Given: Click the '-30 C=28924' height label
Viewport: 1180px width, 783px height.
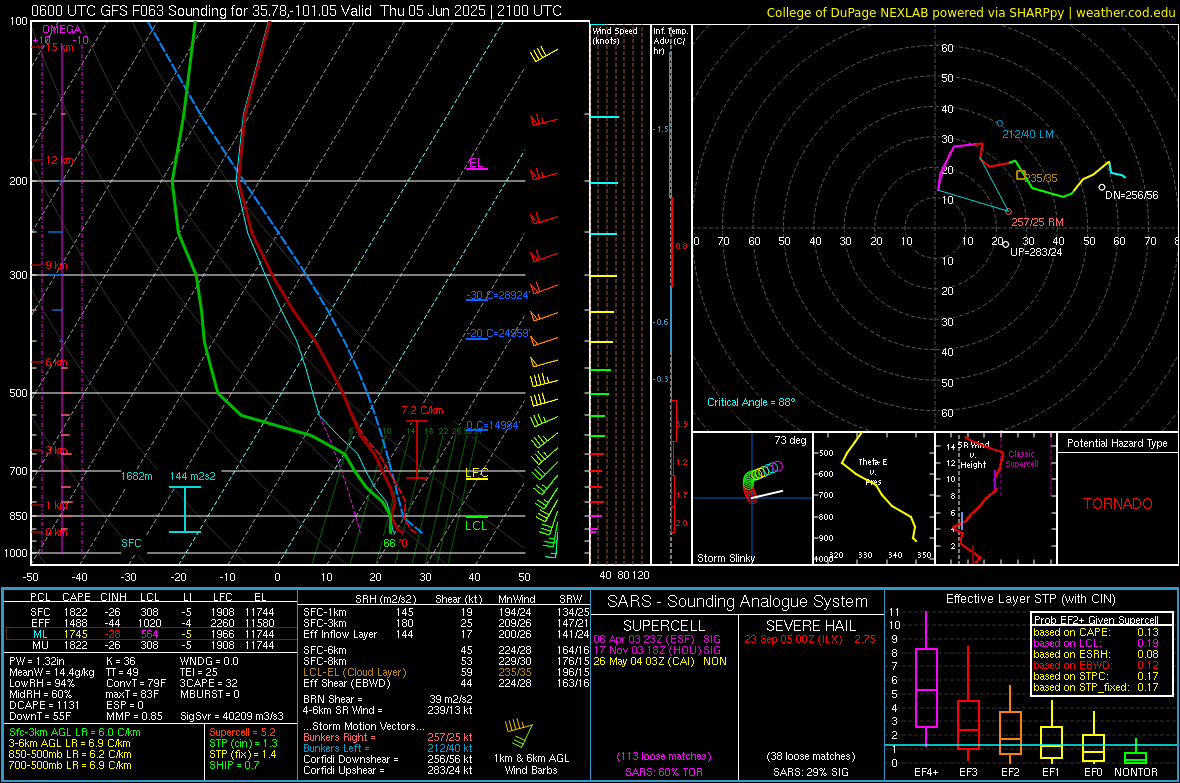Looking at the screenshot, I should 497,295.
